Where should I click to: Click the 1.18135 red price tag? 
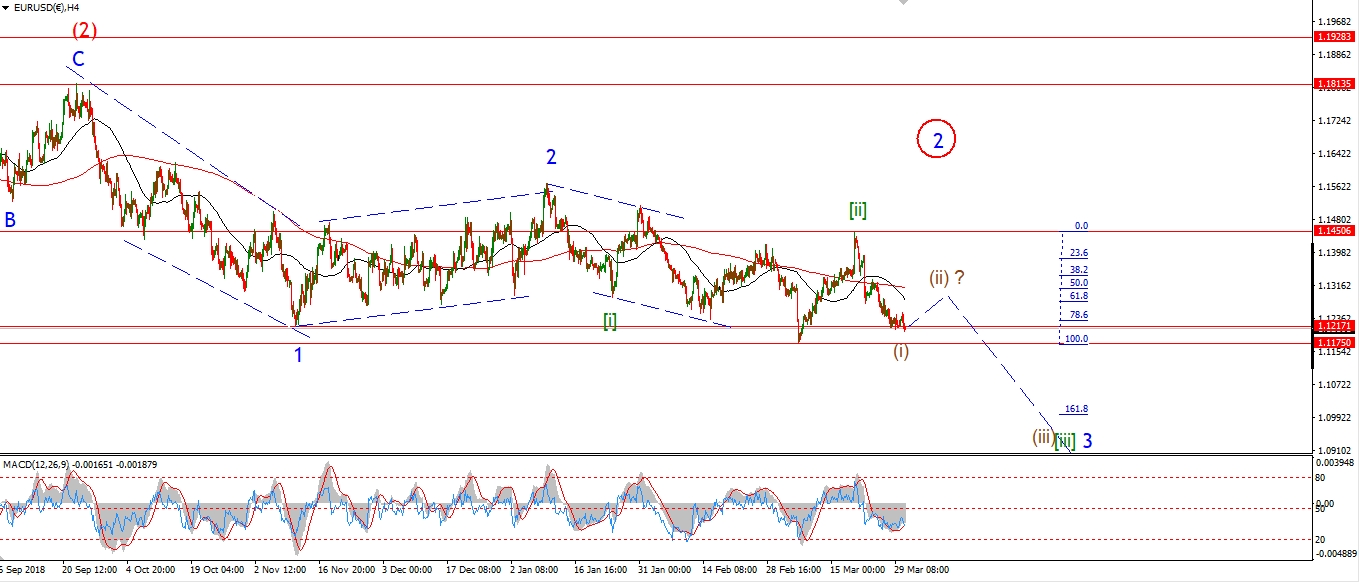tap(1333, 84)
